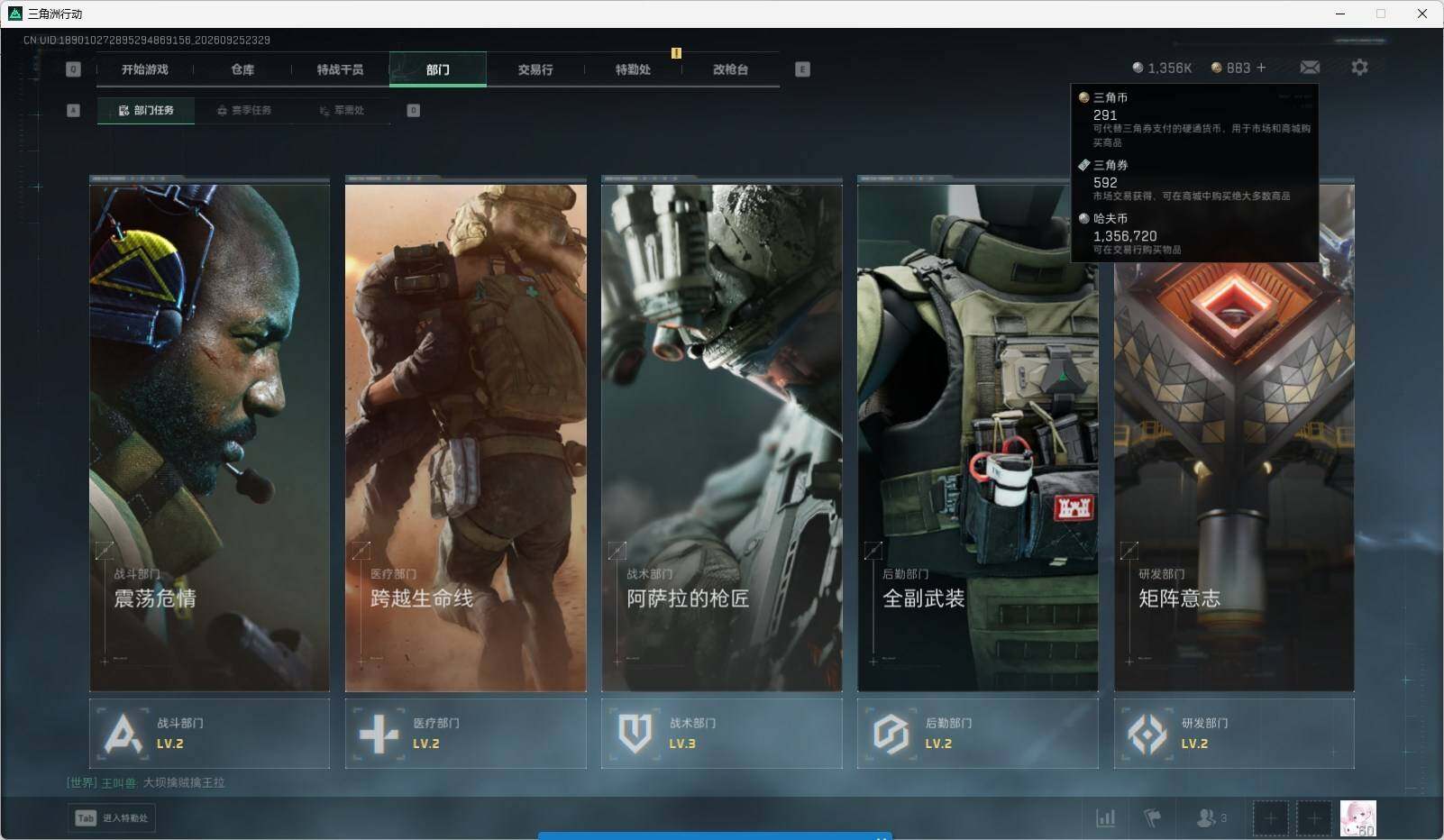
Task: Open the 改枪台 tab
Action: coord(730,69)
